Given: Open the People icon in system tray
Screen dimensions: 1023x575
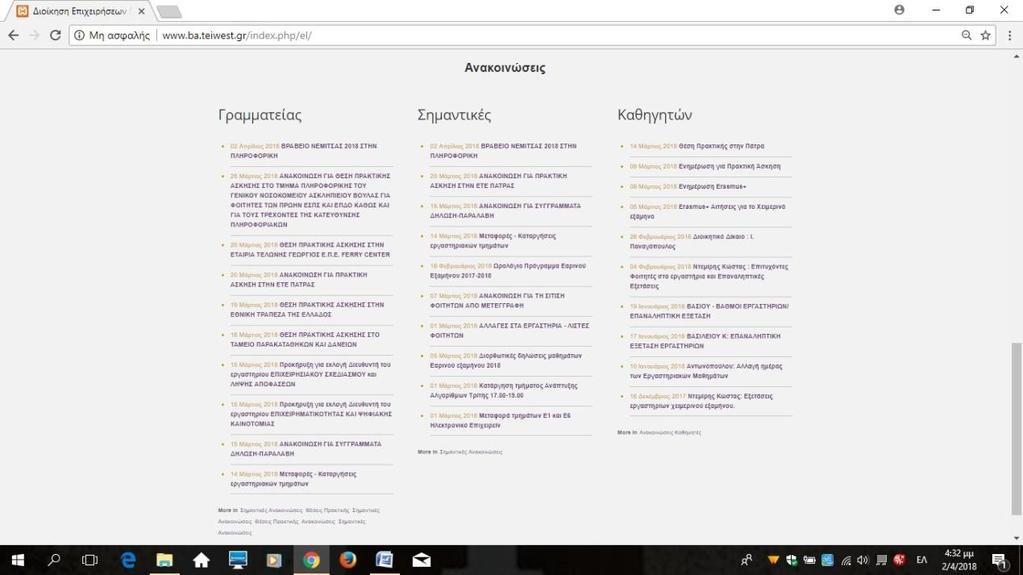Looking at the screenshot, I should pyautogui.click(x=746, y=560).
